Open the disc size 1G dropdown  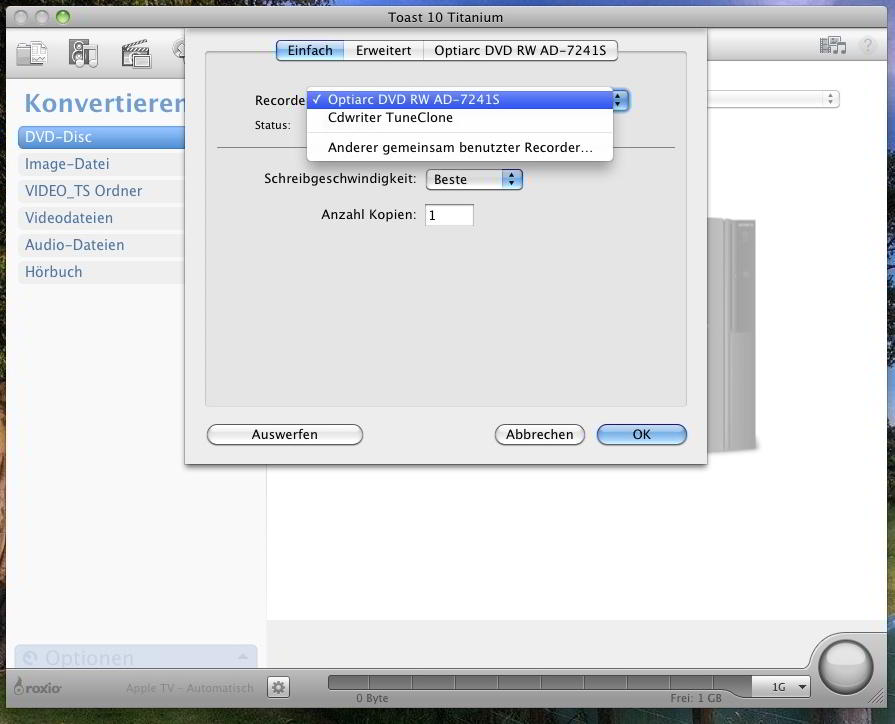(x=781, y=687)
